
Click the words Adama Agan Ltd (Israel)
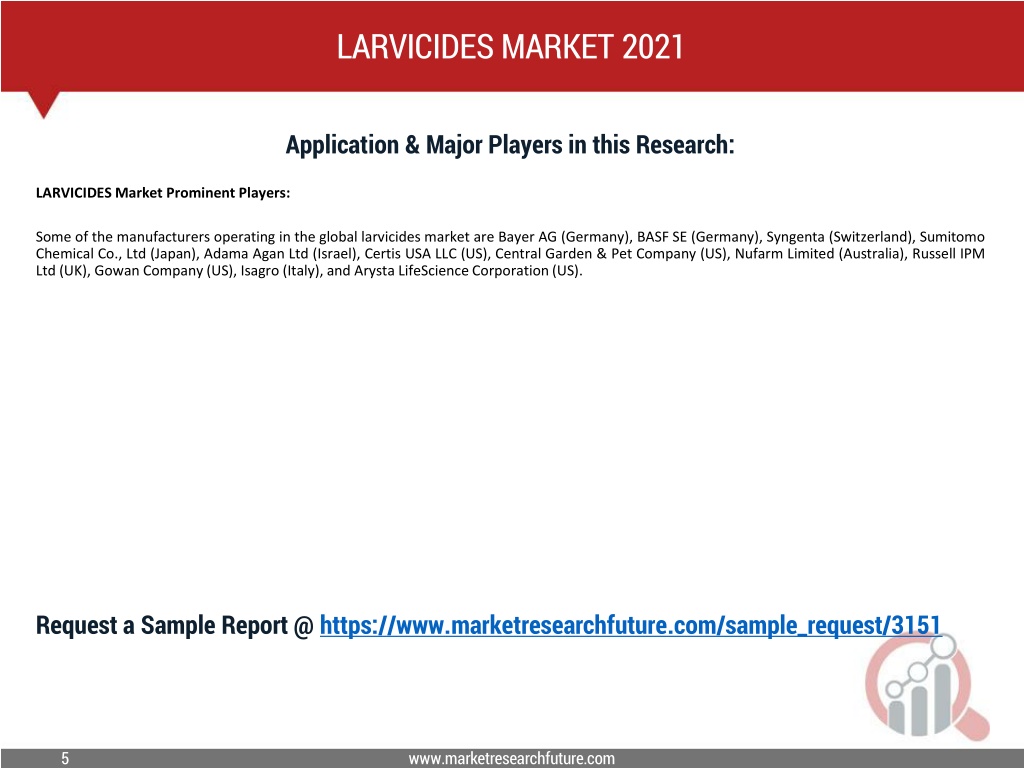click(x=281, y=253)
